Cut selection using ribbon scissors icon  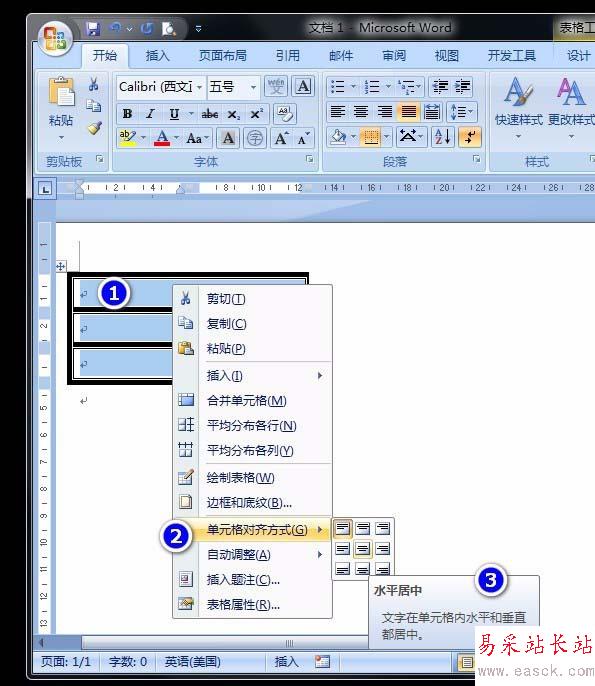[x=94, y=84]
